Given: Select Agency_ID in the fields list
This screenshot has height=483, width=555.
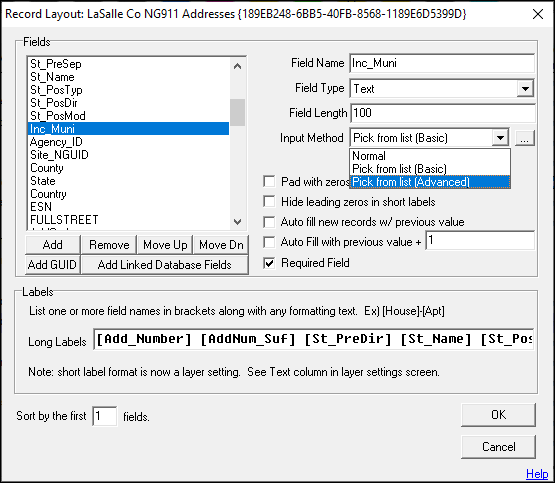Looking at the screenshot, I should coord(128,142).
